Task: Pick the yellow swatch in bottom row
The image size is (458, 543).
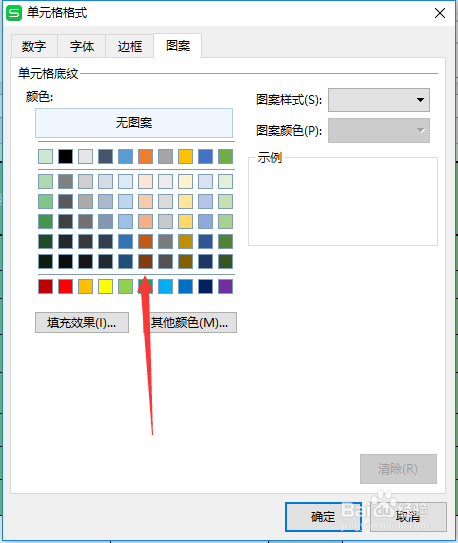Action: (105, 286)
